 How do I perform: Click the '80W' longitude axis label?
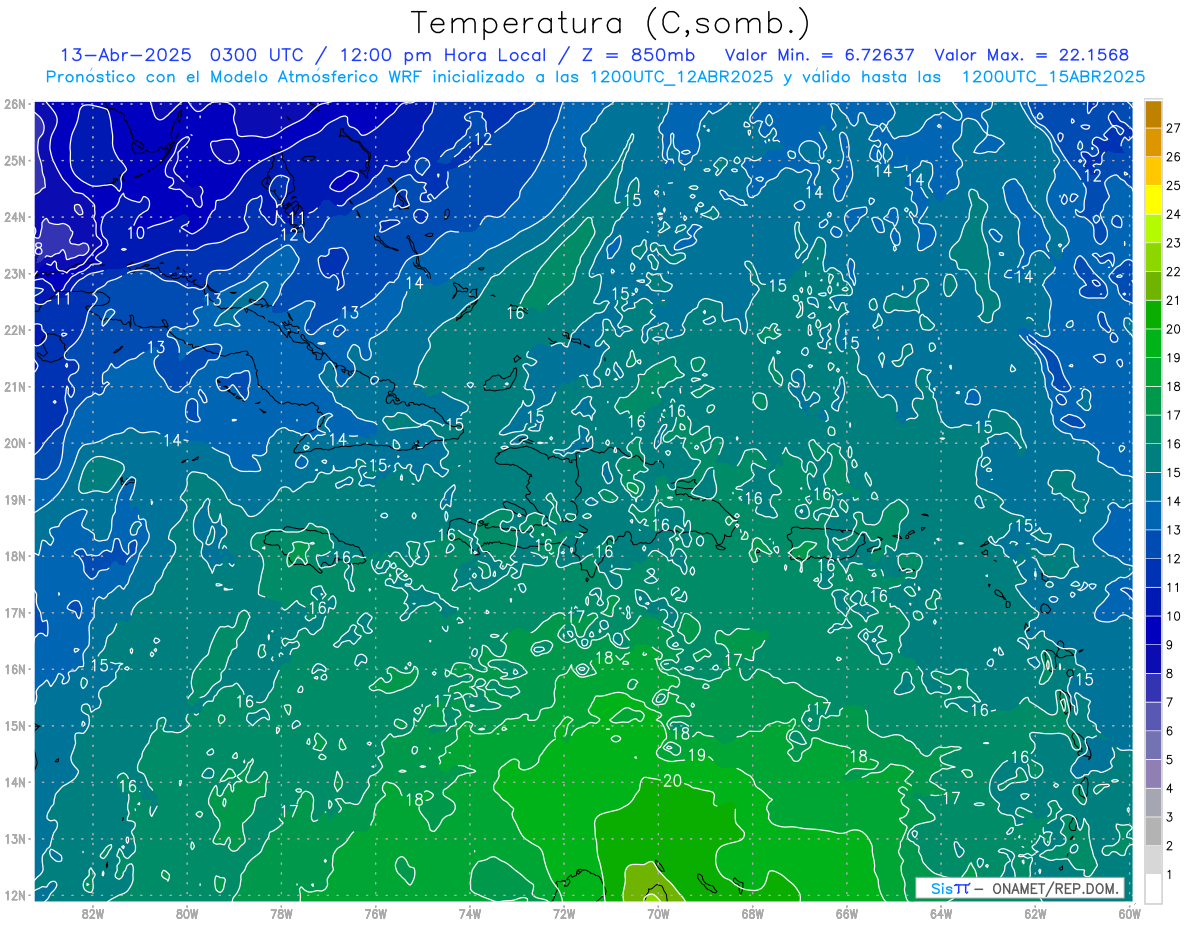coord(187,913)
